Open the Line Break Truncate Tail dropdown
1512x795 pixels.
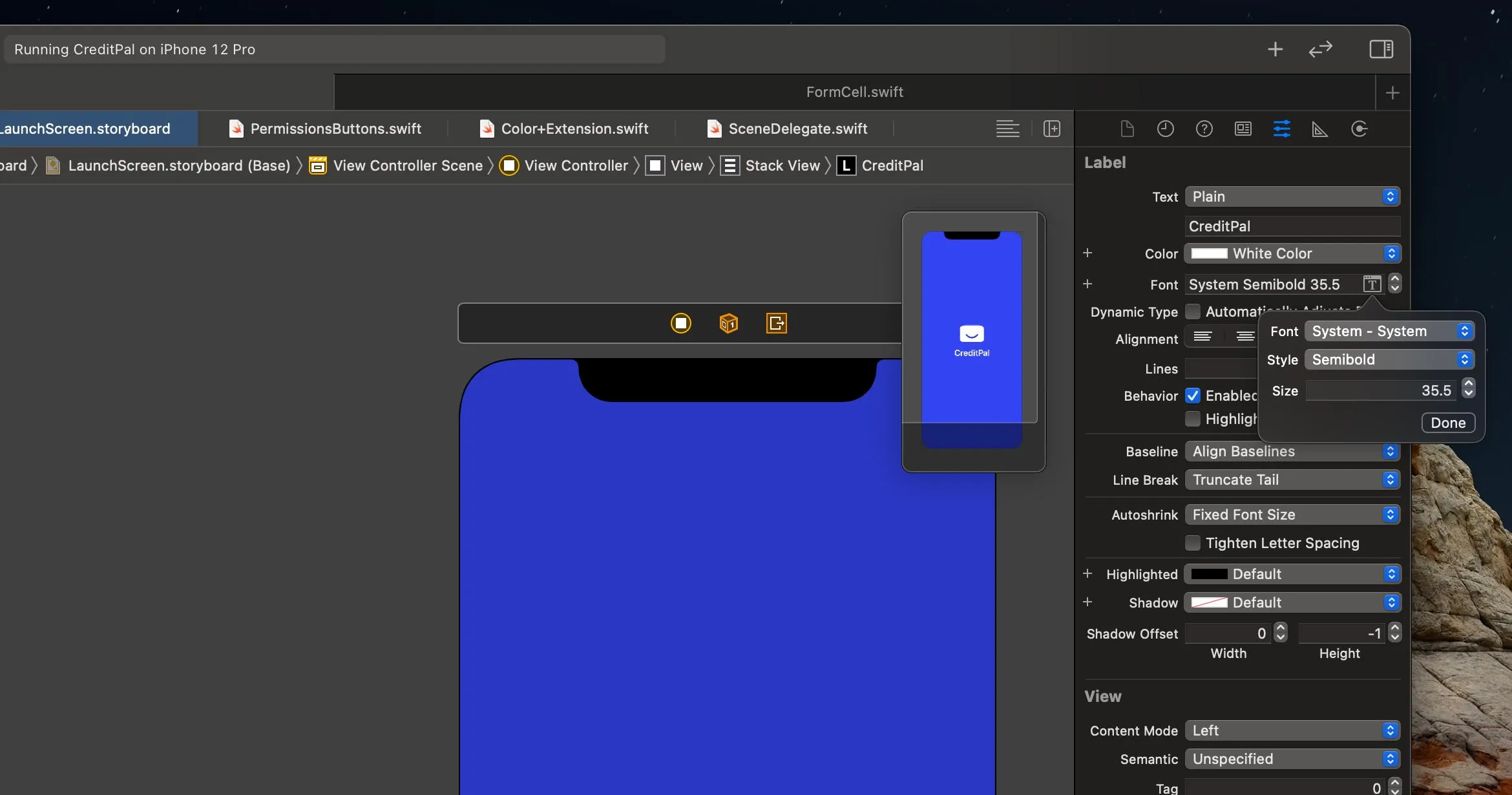[1292, 480]
